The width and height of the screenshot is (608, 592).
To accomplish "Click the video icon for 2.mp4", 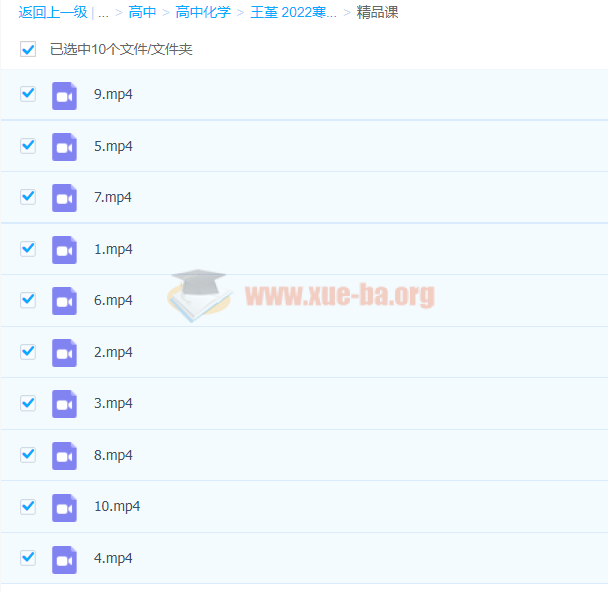I will point(64,353).
